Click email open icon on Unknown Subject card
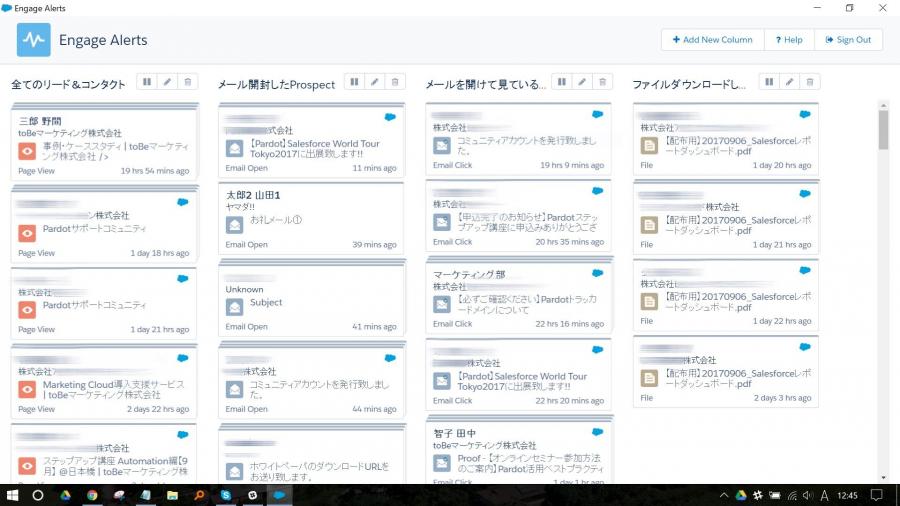 point(234,307)
